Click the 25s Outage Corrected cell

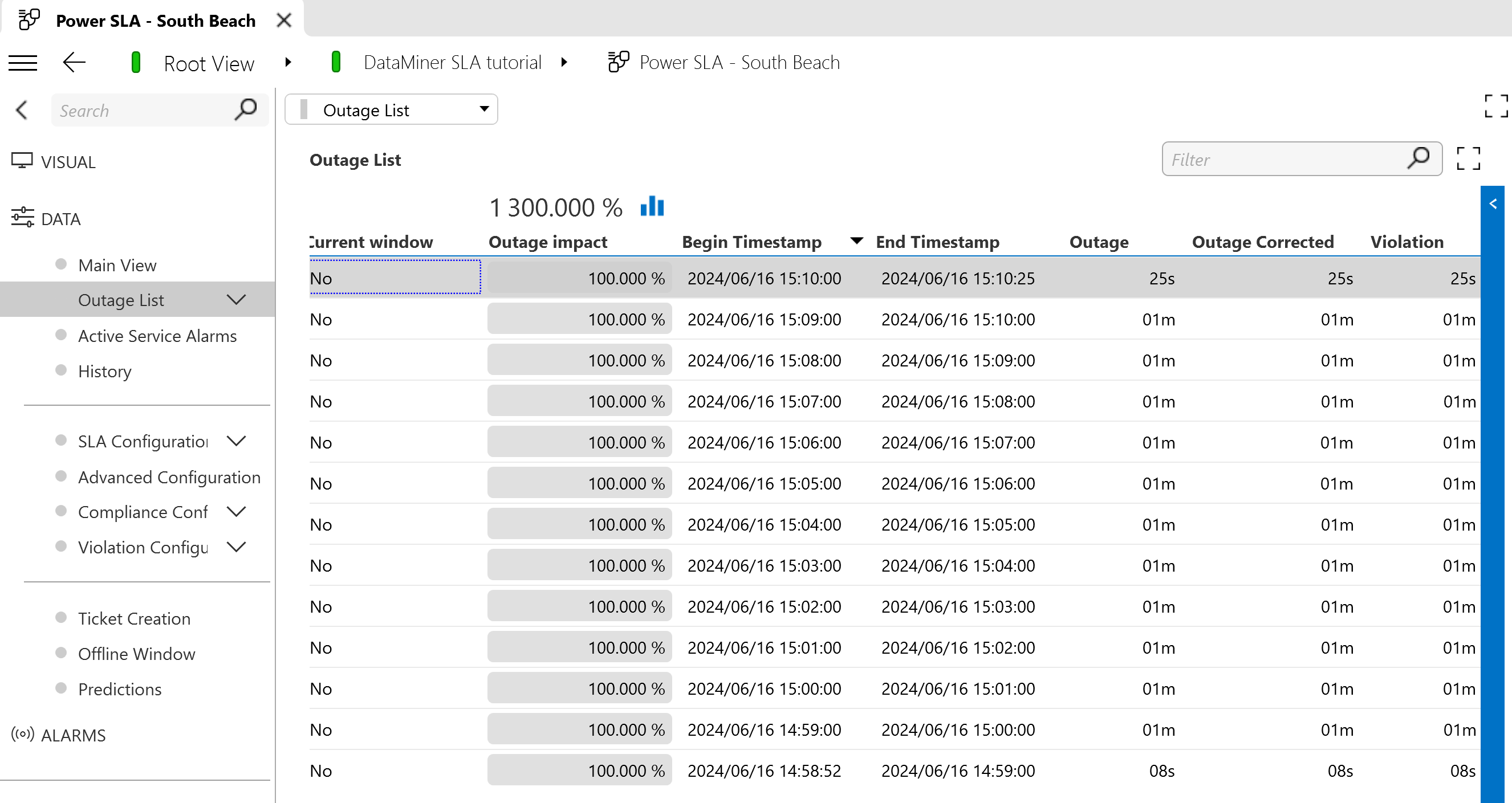(1340, 278)
